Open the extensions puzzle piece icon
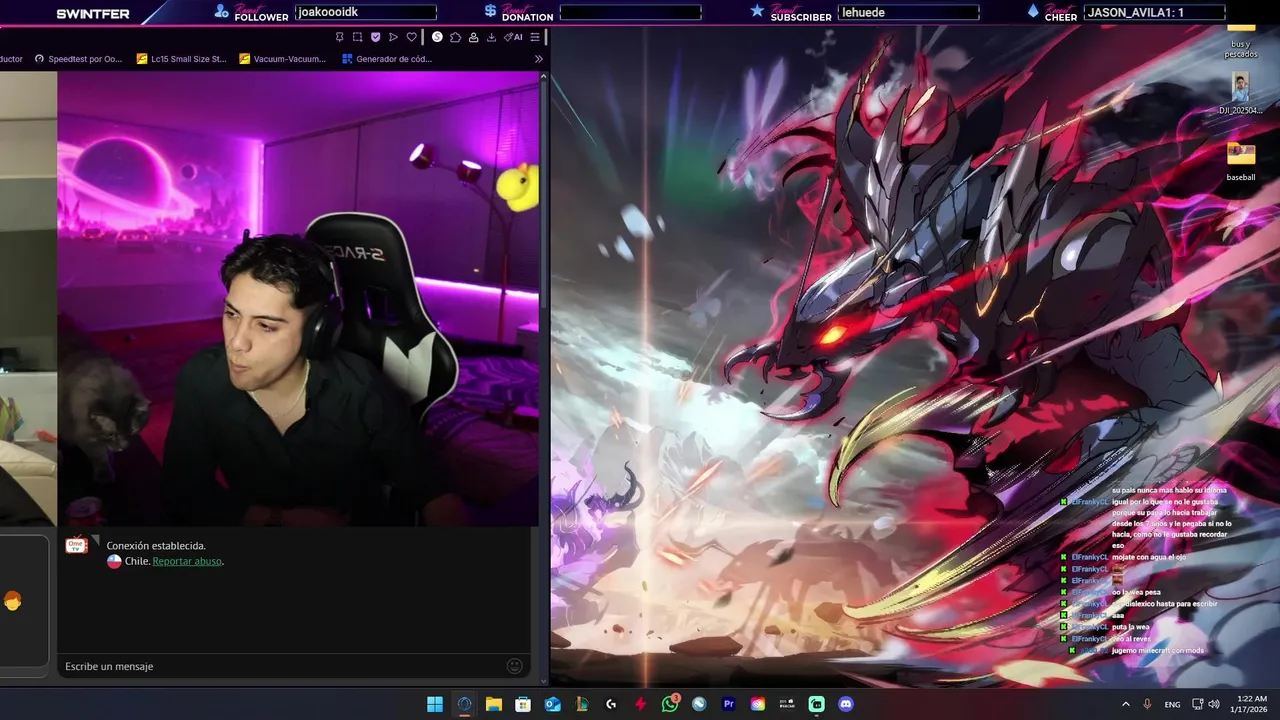The image size is (1280, 720). (x=455, y=37)
